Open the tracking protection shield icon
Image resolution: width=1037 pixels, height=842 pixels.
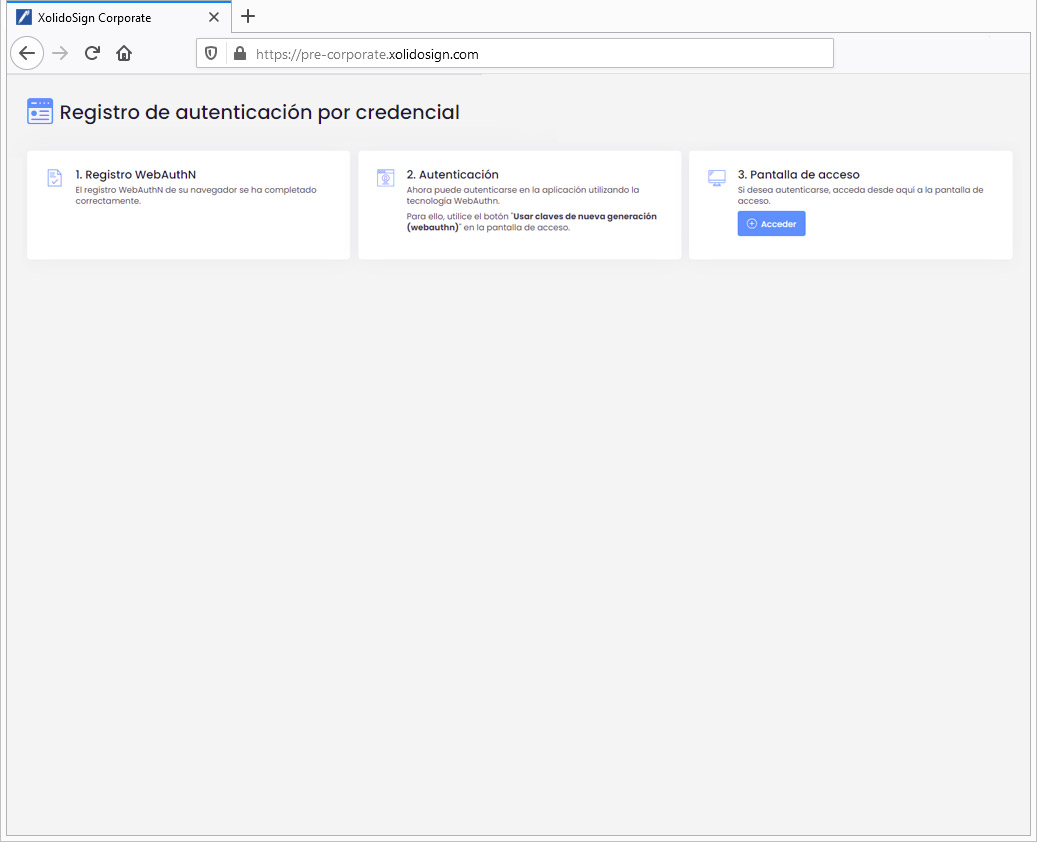pos(211,54)
